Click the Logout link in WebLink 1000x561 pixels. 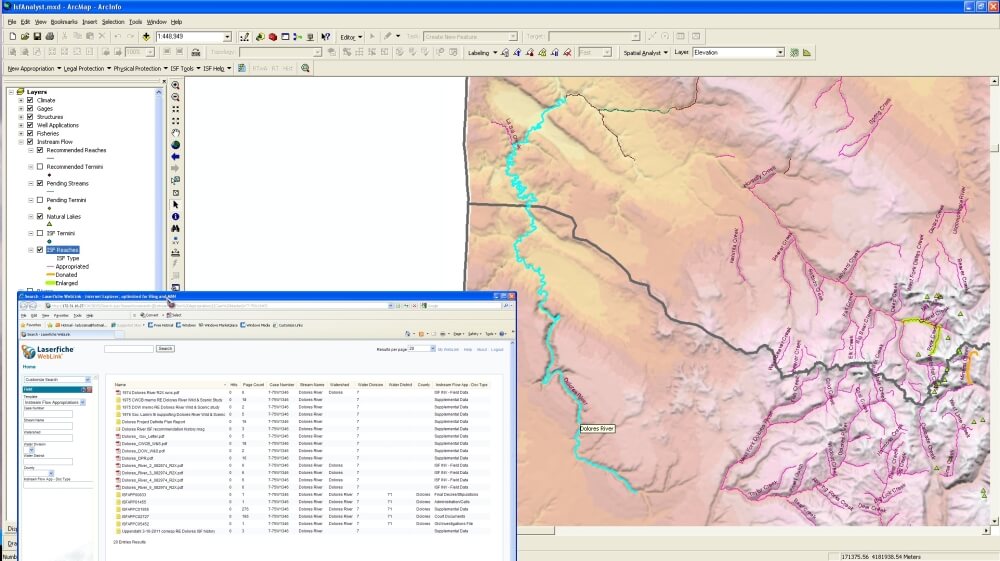(x=497, y=349)
